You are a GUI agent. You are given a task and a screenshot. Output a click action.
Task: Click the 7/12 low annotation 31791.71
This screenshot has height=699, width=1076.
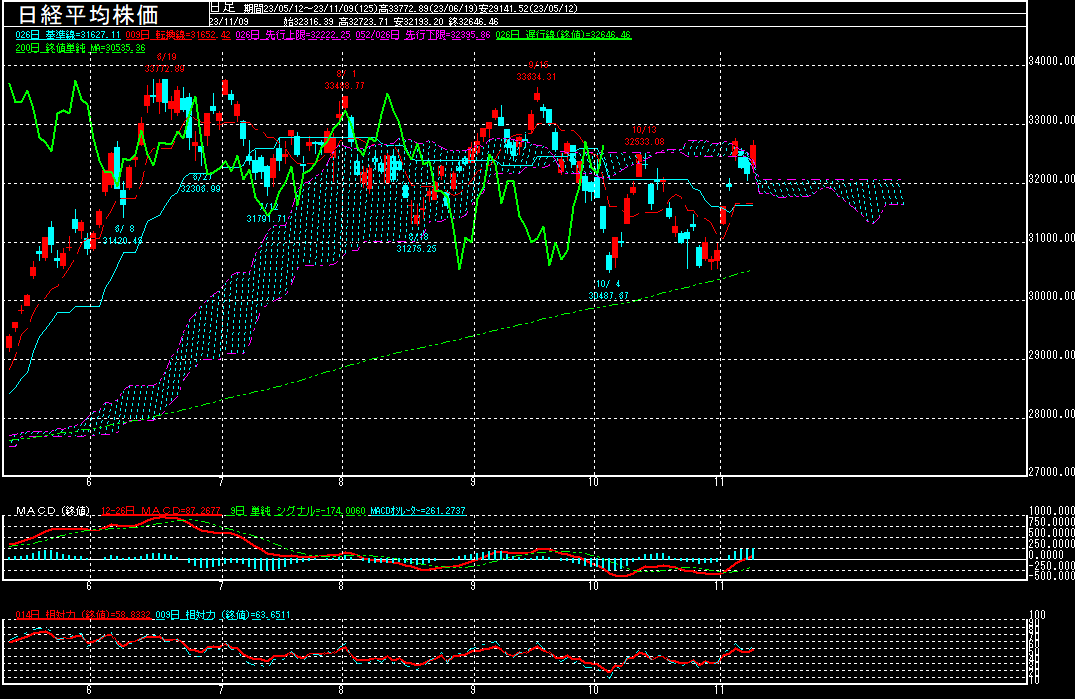[x=267, y=213]
